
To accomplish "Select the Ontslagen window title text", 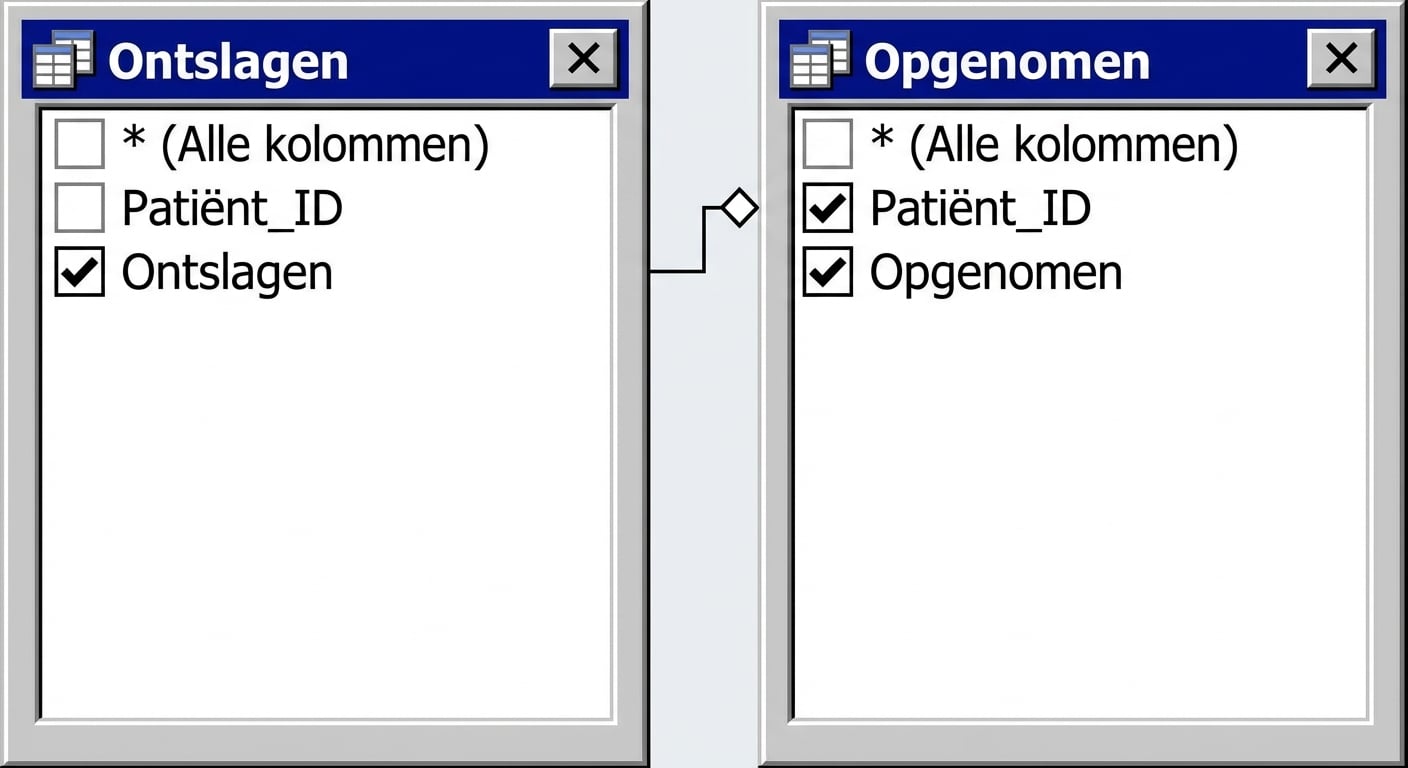I will click(228, 62).
